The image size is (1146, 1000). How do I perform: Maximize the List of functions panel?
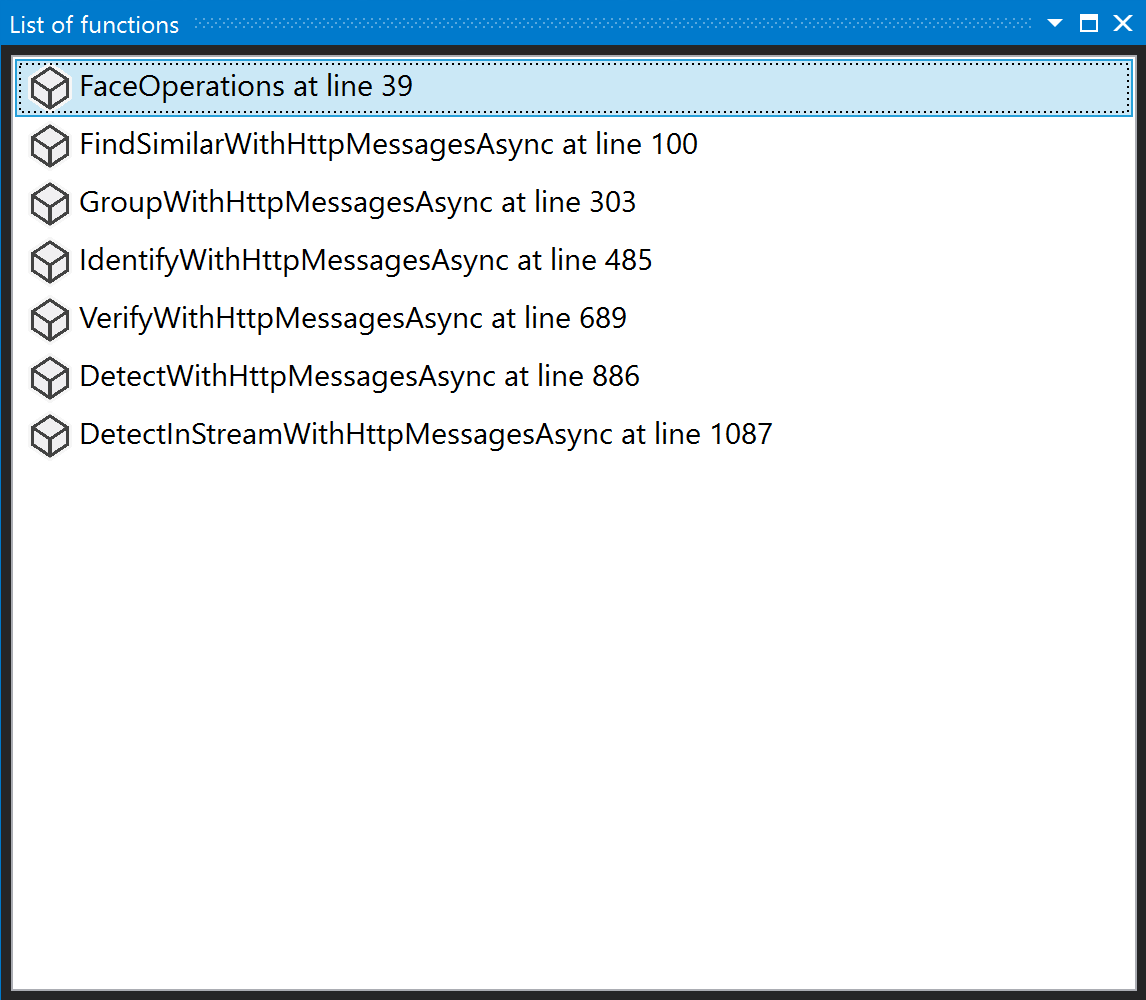pos(1089,23)
